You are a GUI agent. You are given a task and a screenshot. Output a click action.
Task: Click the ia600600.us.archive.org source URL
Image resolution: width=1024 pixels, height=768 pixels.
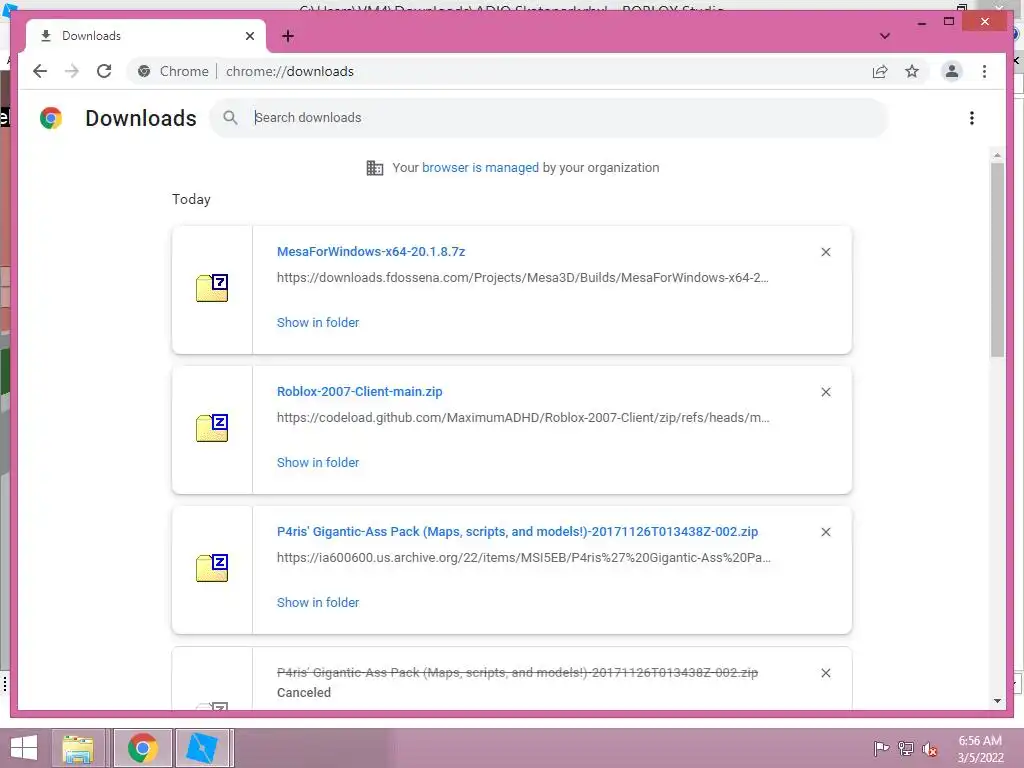pos(524,558)
